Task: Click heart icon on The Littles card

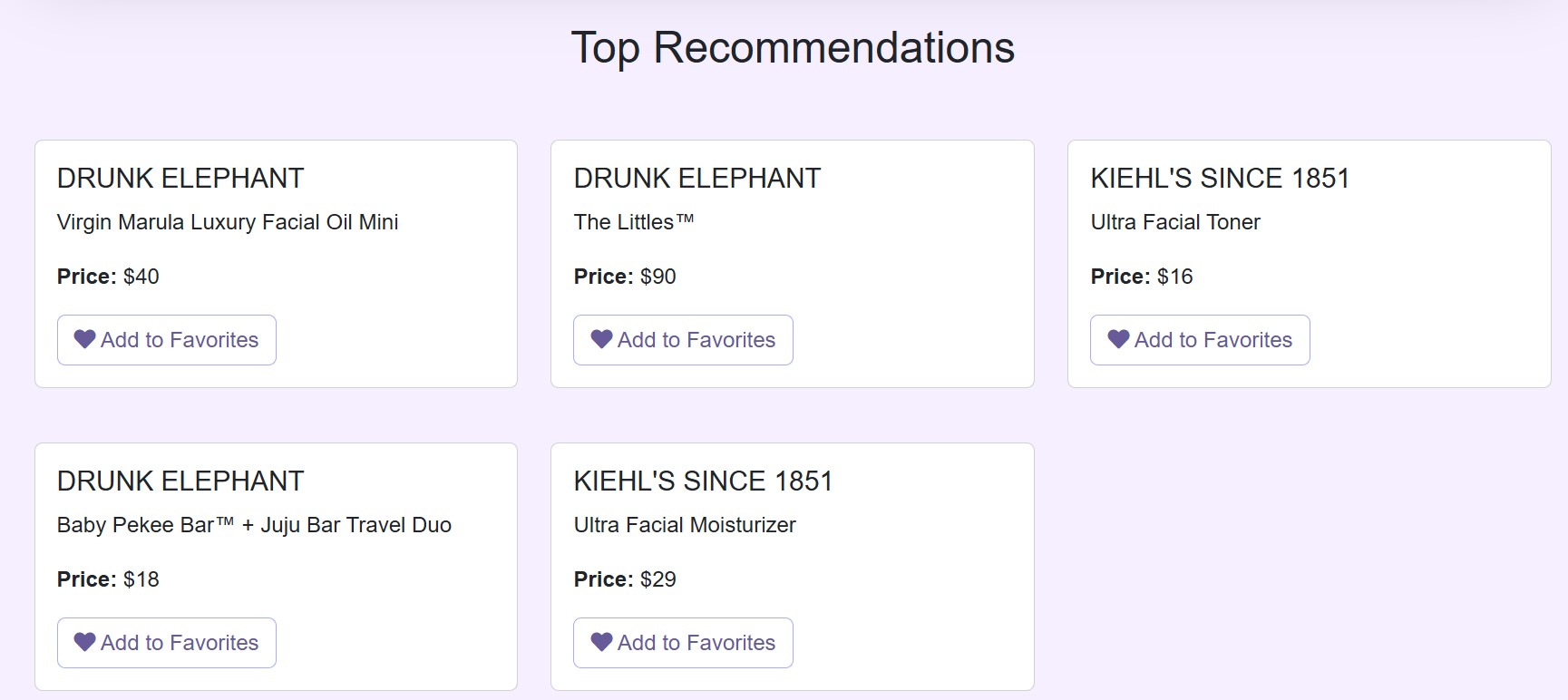Action: point(602,339)
